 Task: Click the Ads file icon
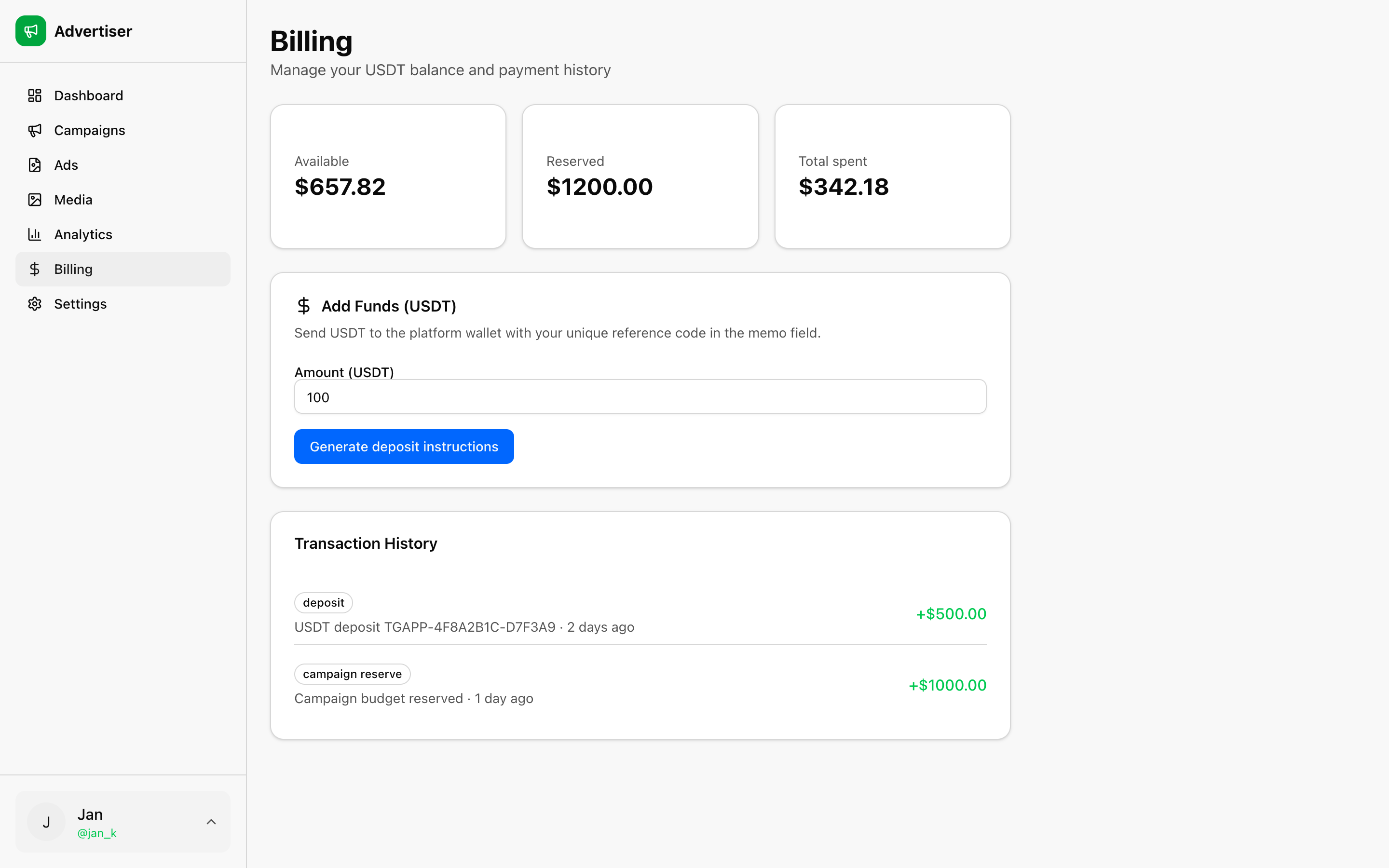tap(34, 165)
